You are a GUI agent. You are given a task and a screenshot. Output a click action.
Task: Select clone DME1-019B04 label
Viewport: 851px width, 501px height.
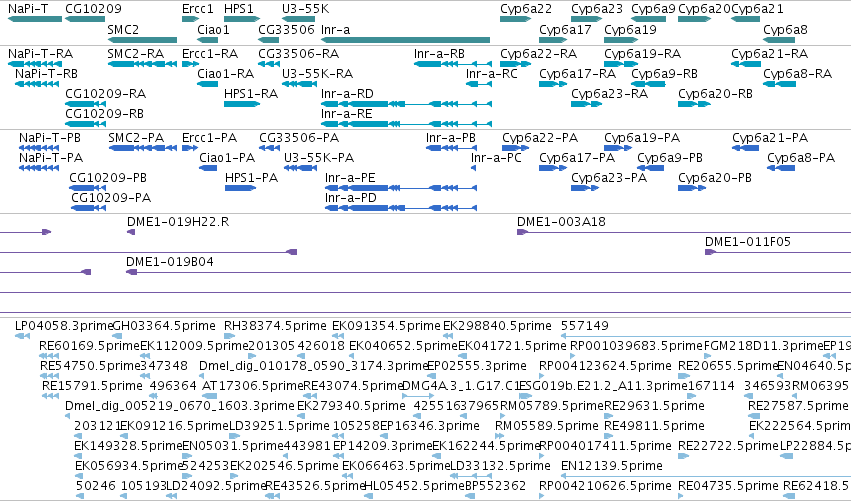coord(170,262)
